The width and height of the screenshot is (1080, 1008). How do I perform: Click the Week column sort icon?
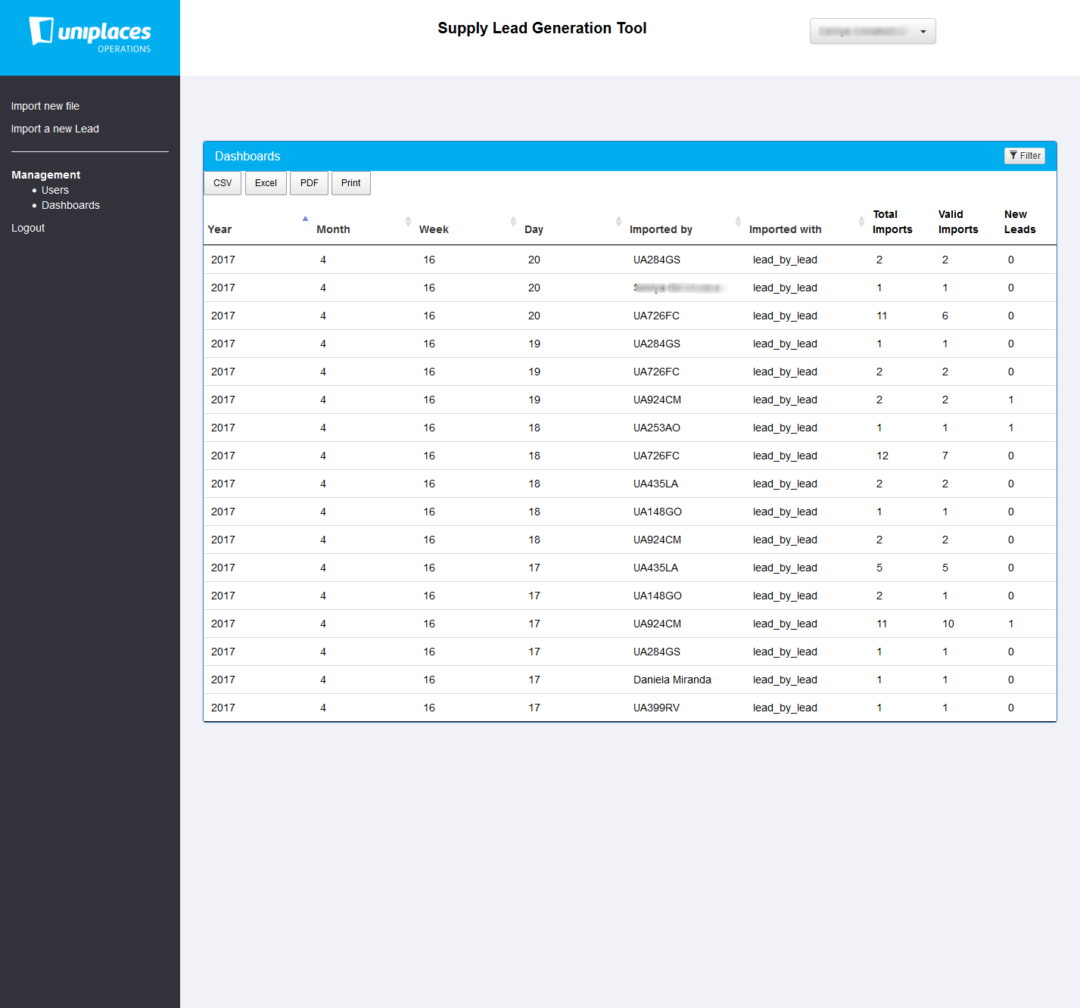513,221
